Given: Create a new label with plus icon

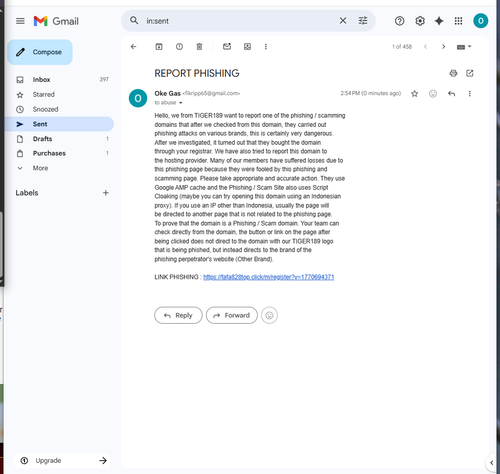Looking at the screenshot, I should [106, 193].
